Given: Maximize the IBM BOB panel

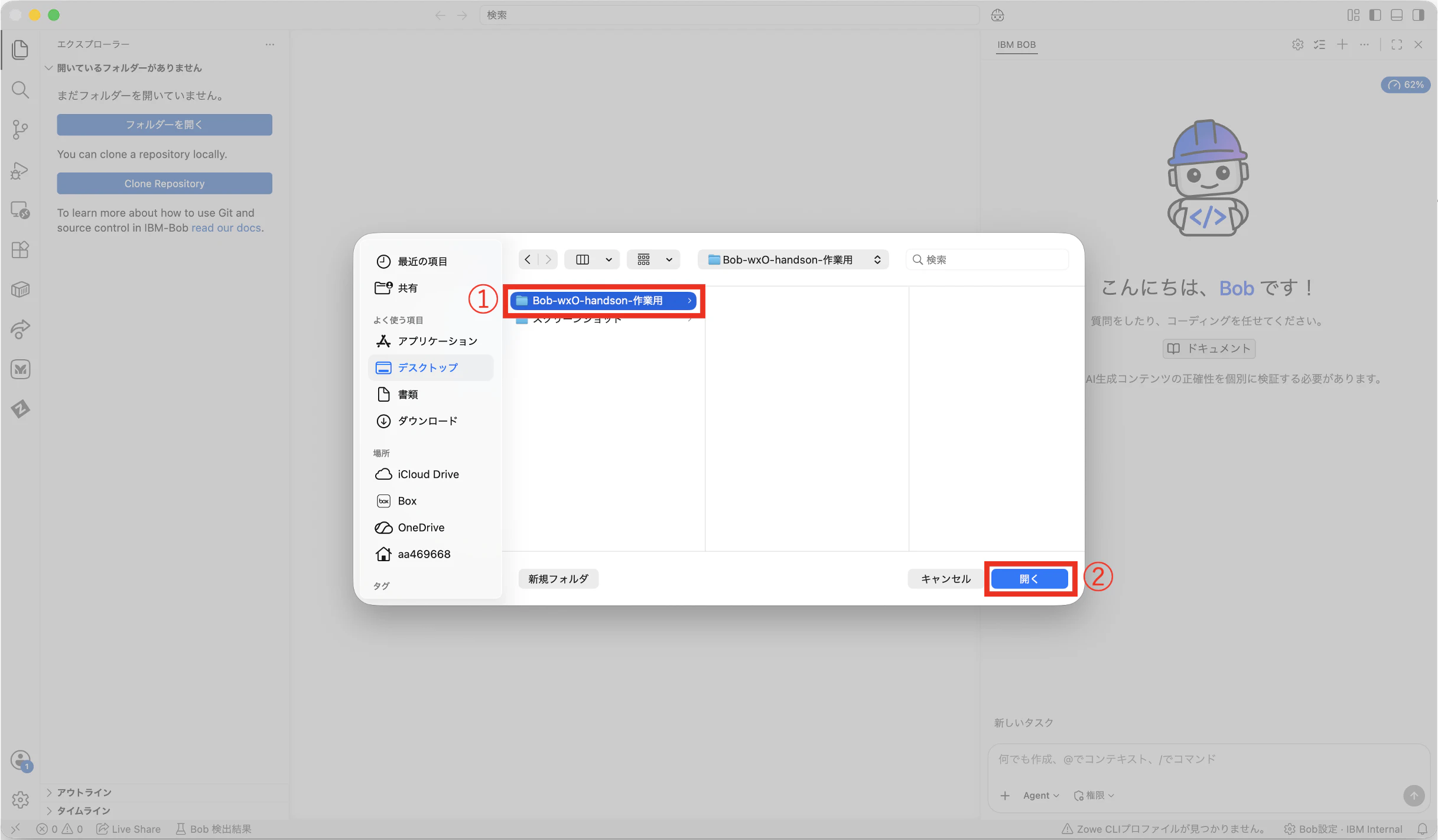Looking at the screenshot, I should pos(1397,45).
